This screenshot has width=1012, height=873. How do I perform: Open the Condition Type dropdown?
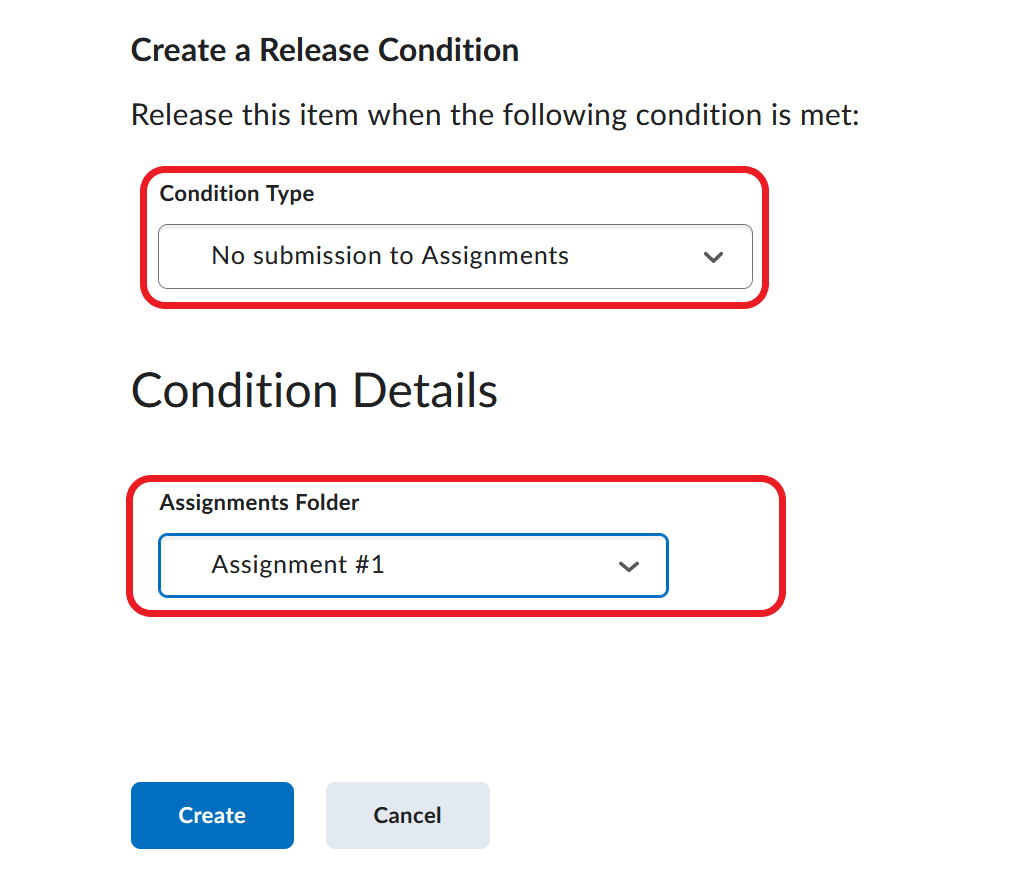point(455,257)
